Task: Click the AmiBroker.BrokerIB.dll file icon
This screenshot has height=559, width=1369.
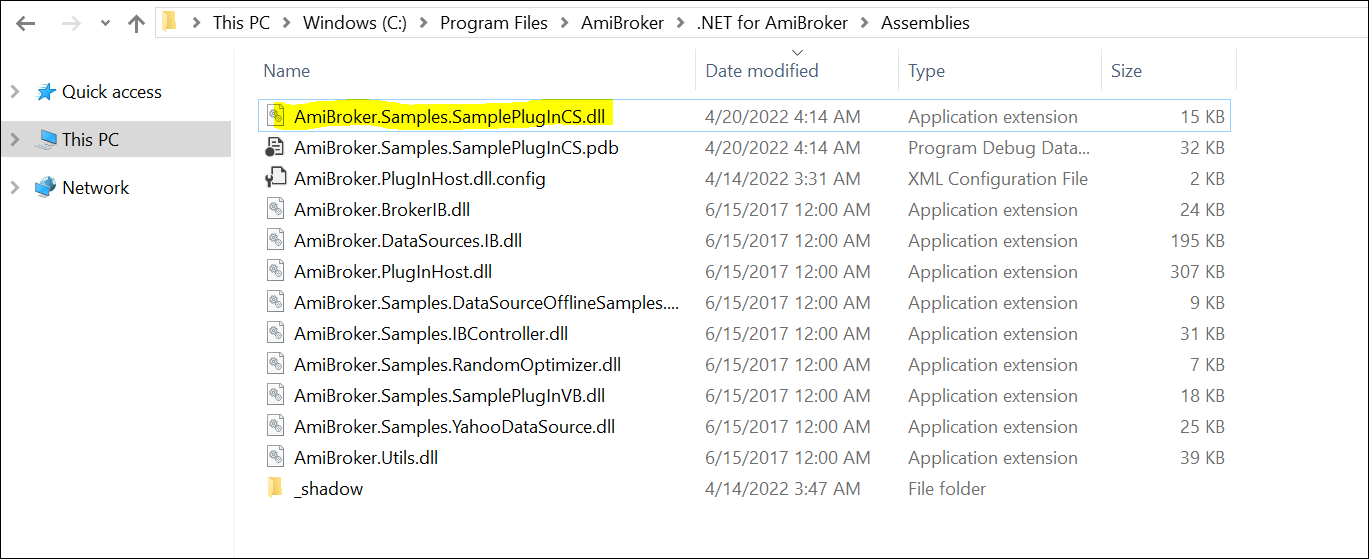Action: pyautogui.click(x=276, y=210)
